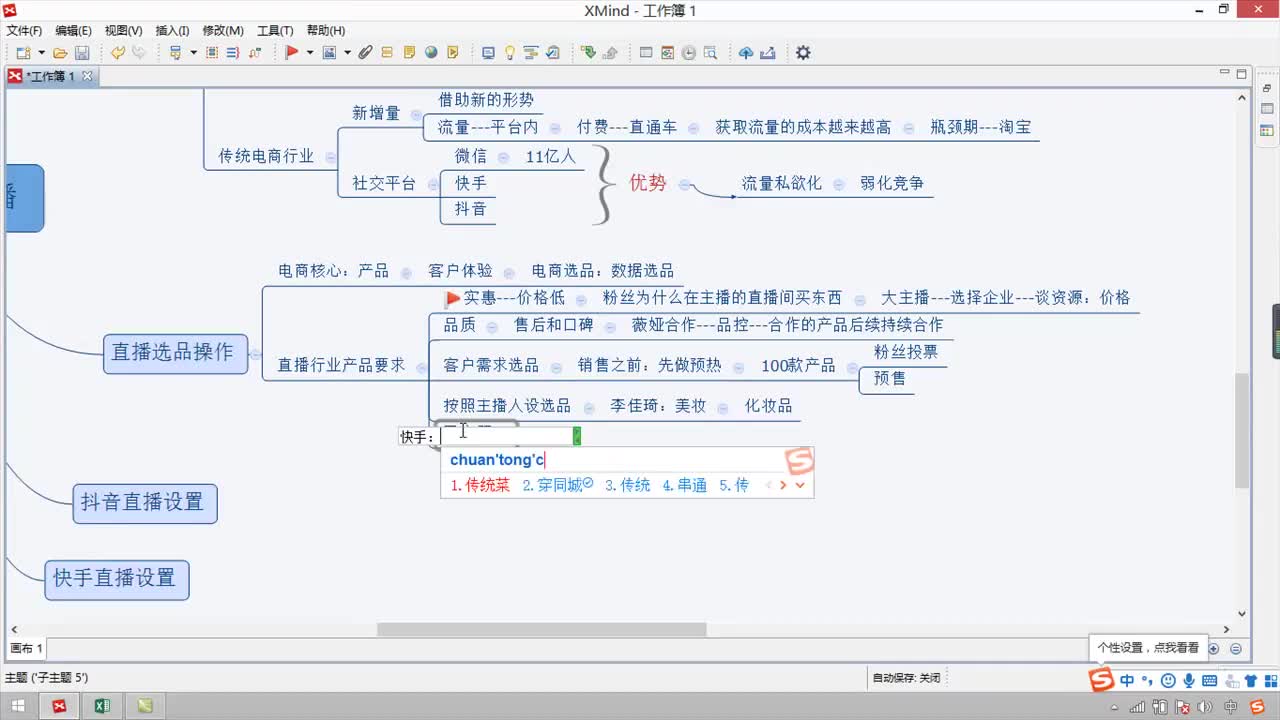Open the 帮助(H) menu
Viewport: 1280px width, 720px height.
pyautogui.click(x=326, y=31)
